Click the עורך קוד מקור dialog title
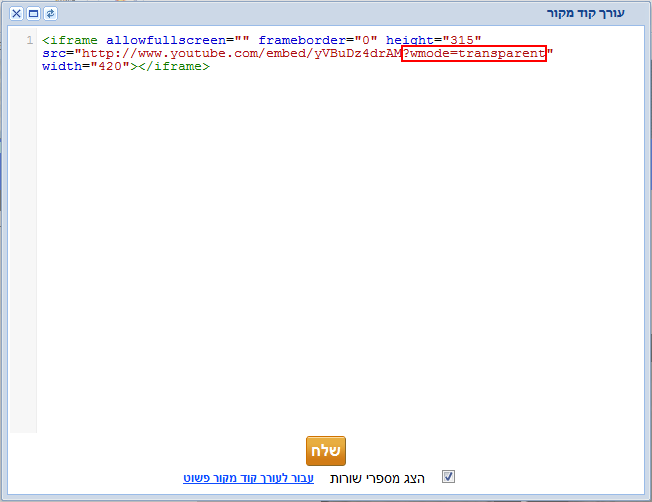 point(585,13)
